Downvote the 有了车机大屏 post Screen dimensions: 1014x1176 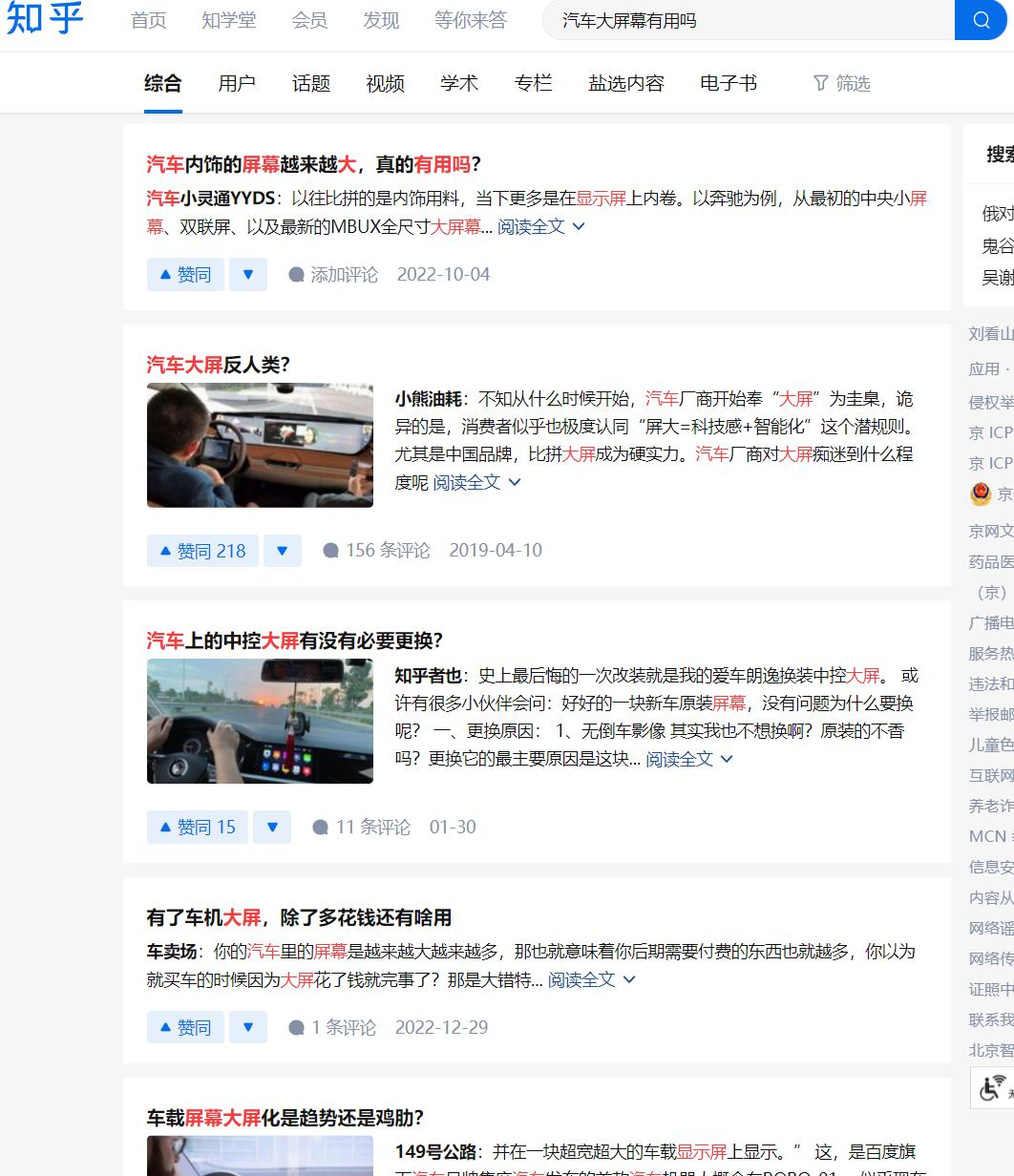248,1027
